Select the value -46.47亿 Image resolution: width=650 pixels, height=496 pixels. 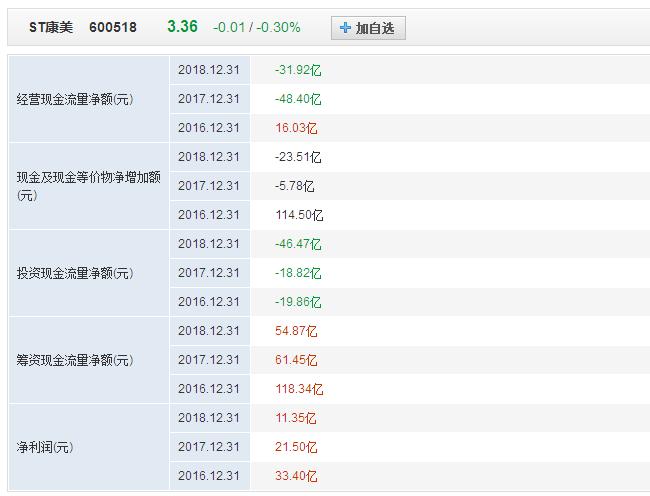click(298, 244)
